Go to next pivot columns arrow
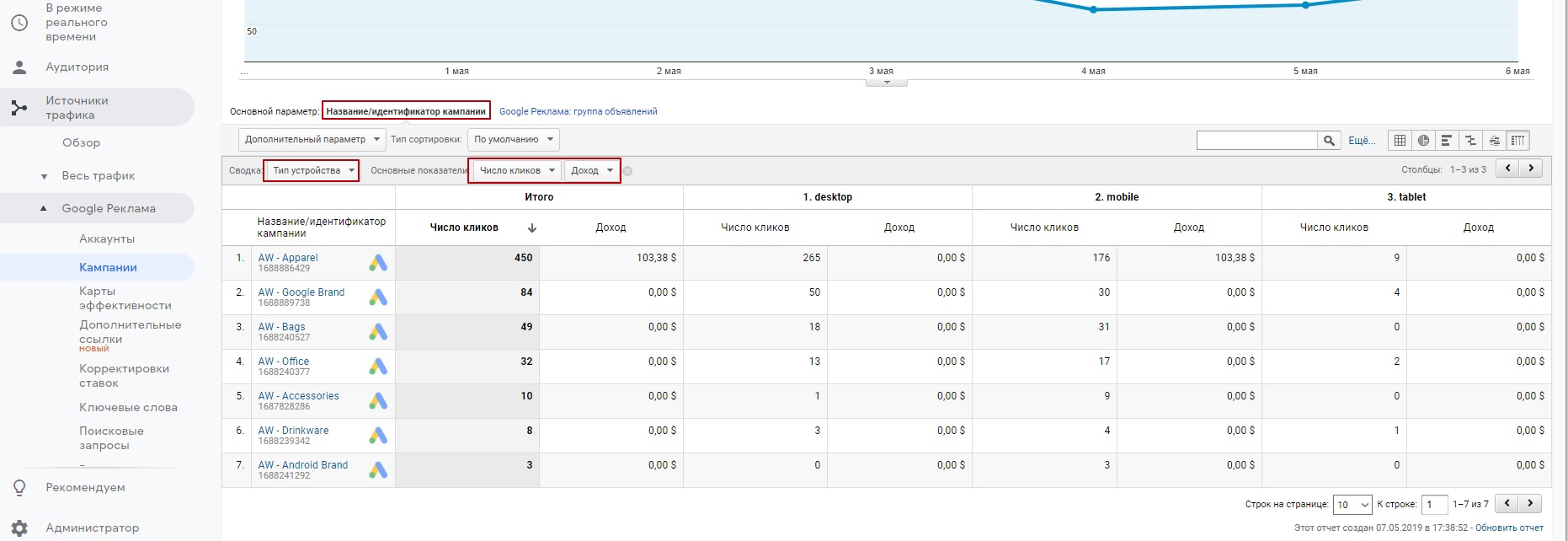 click(1531, 169)
